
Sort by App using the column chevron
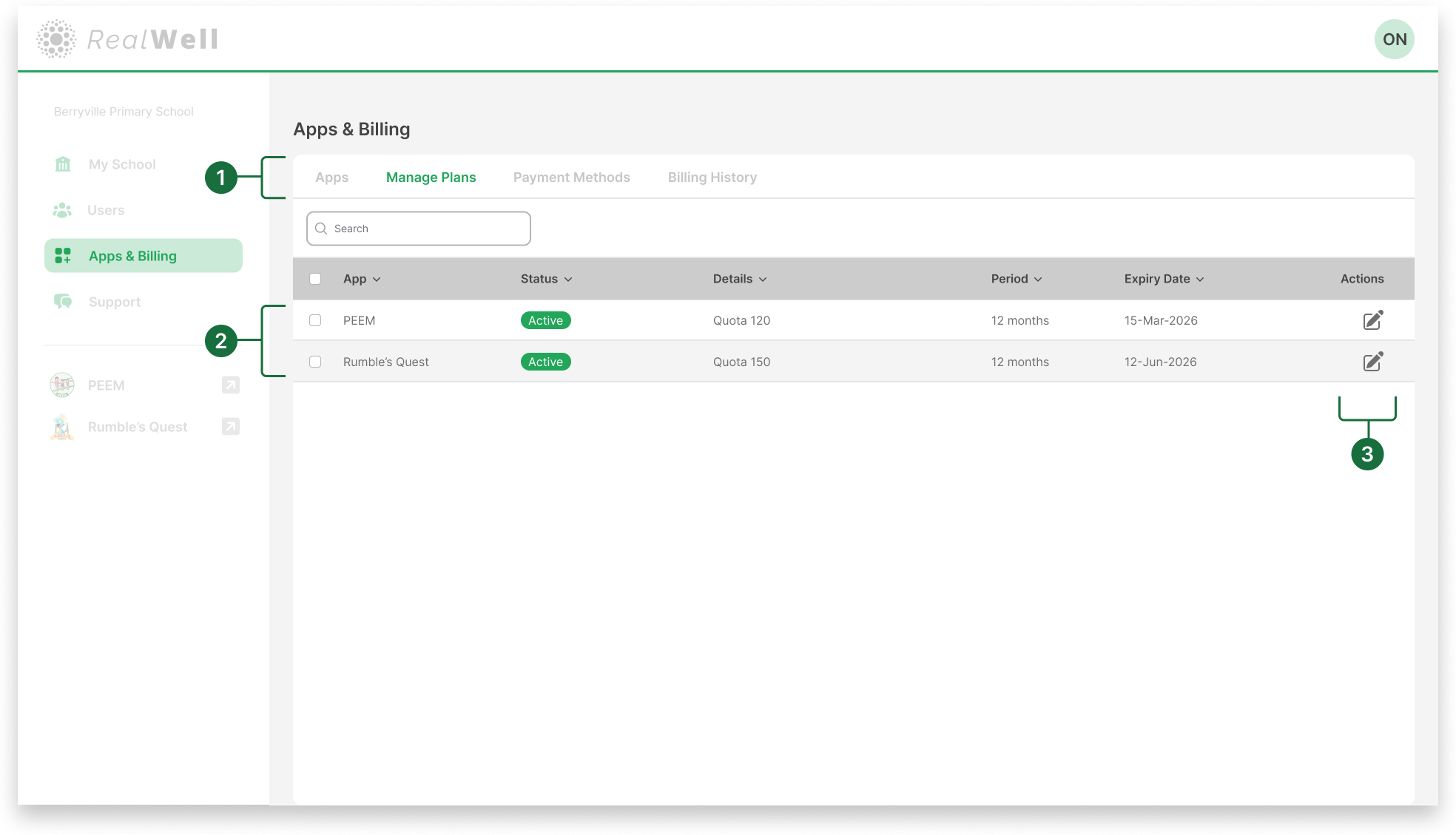click(x=377, y=279)
